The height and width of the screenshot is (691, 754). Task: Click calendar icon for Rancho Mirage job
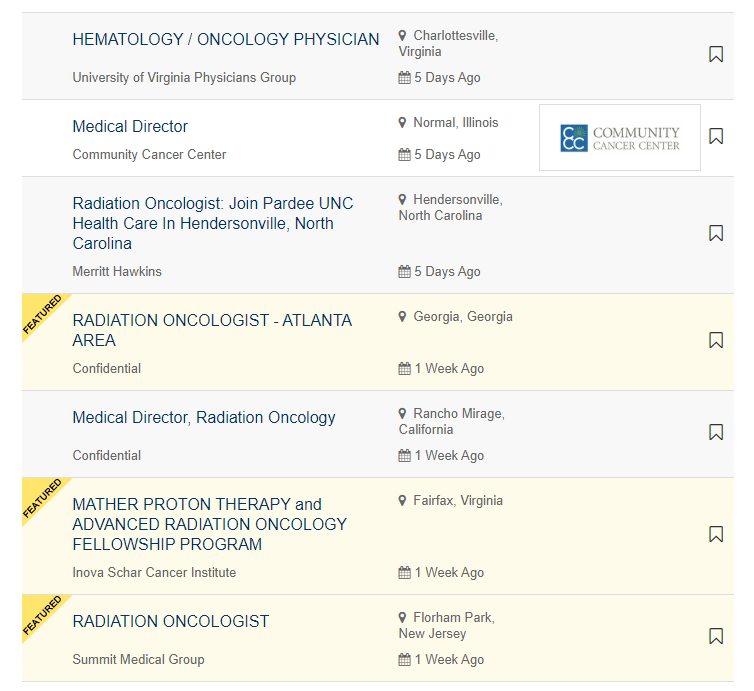(404, 455)
